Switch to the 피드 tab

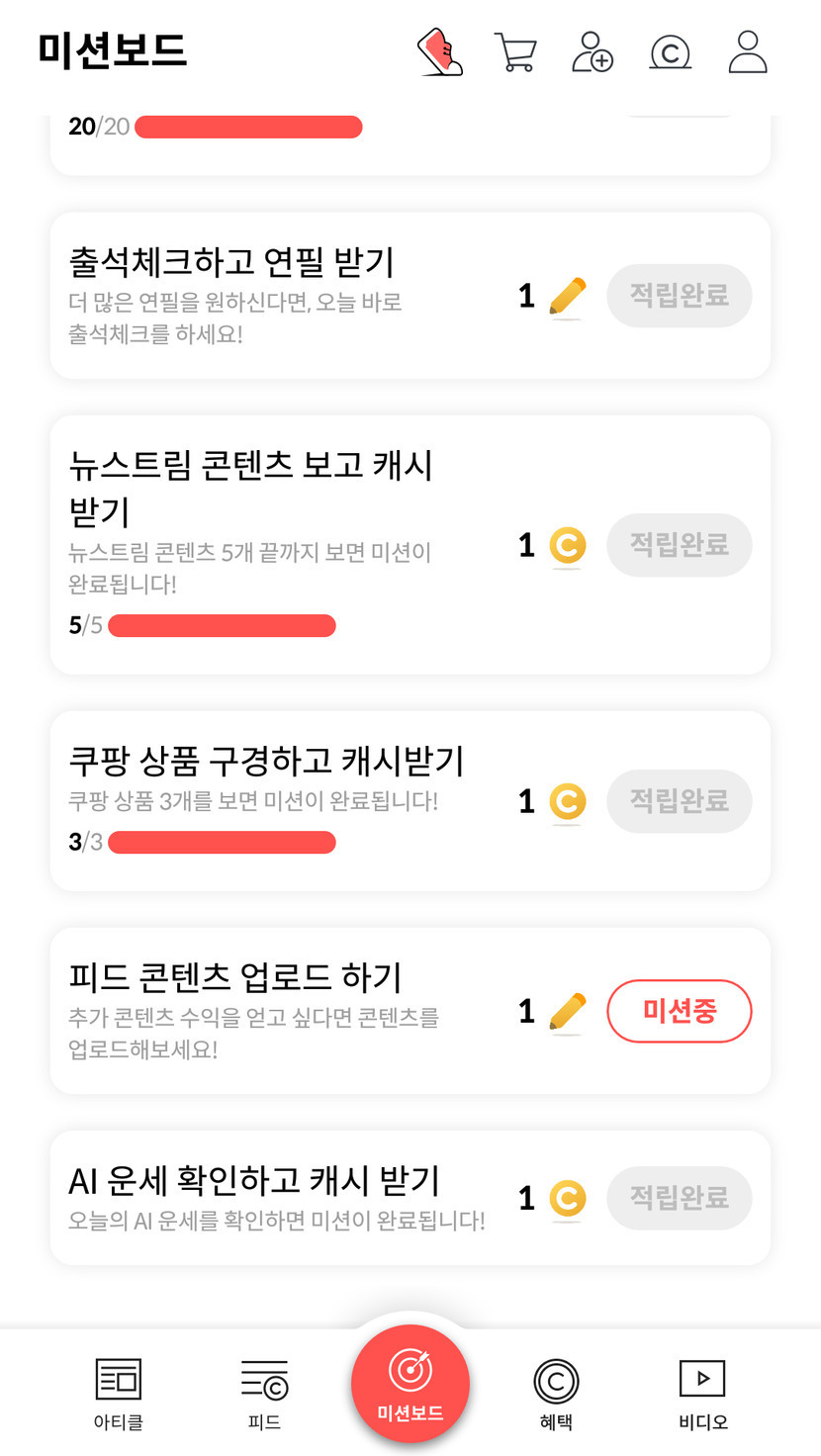(x=264, y=1393)
